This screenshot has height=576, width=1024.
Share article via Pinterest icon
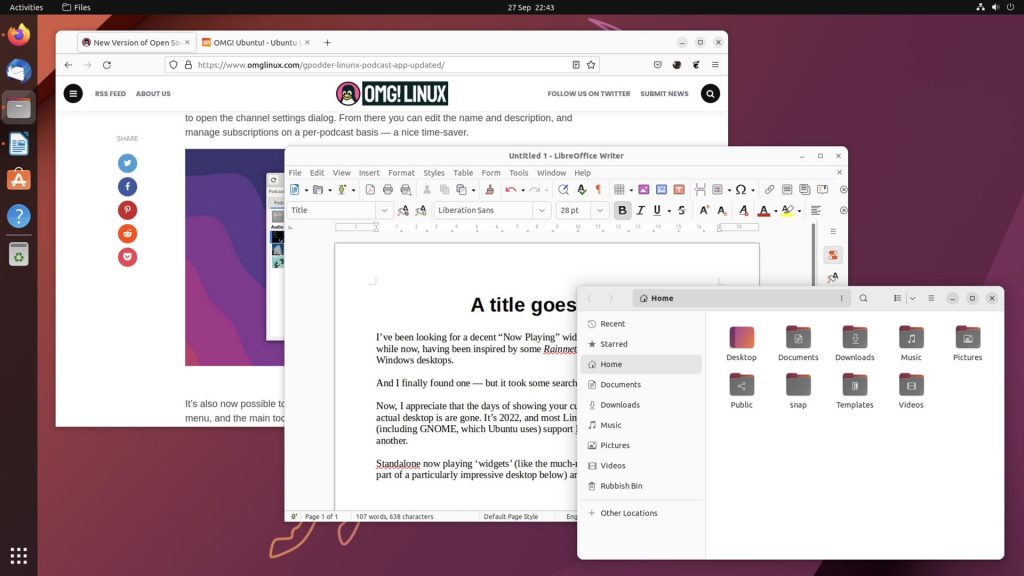pyautogui.click(x=127, y=210)
